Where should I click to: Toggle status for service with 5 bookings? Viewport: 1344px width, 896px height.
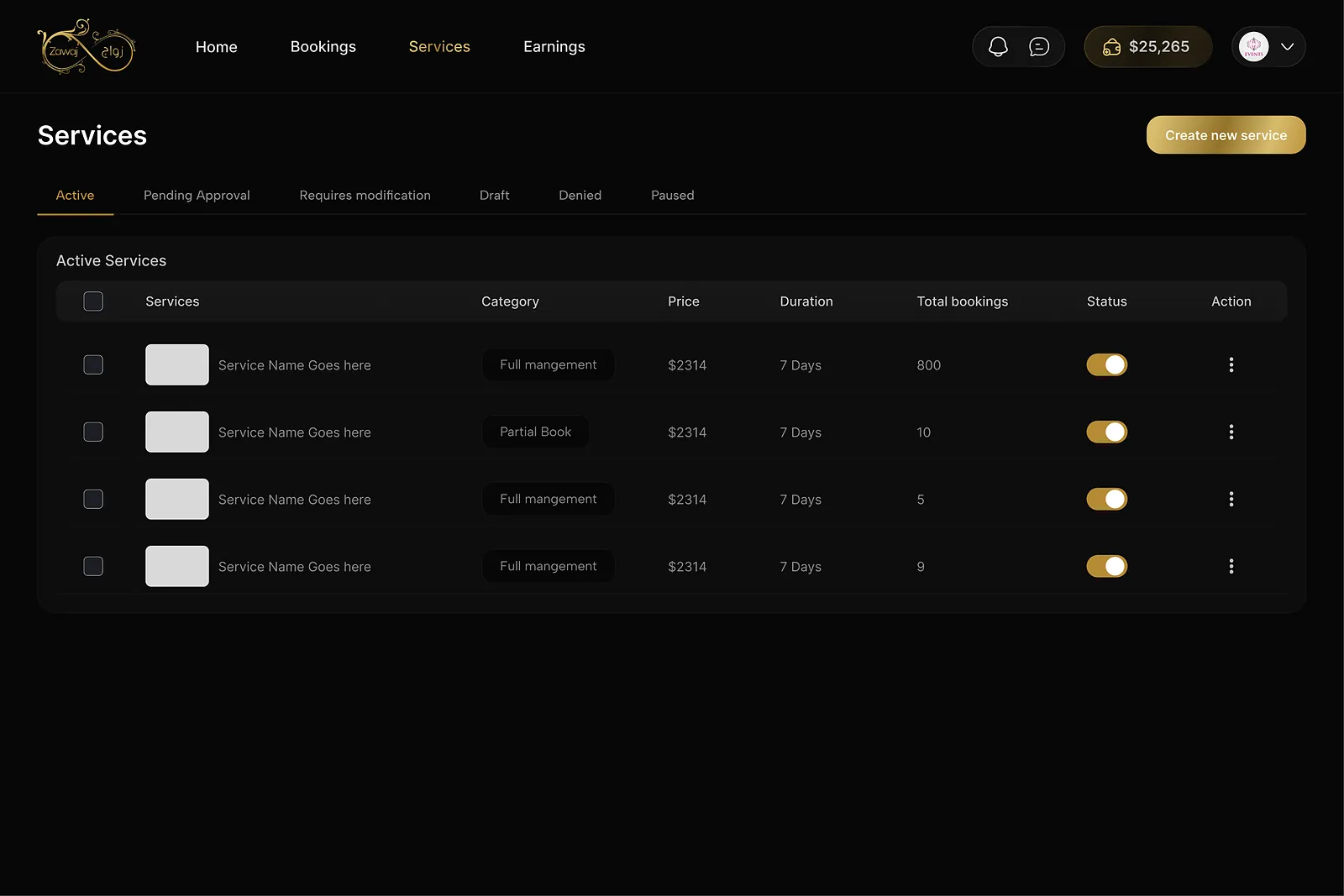pyautogui.click(x=1106, y=499)
